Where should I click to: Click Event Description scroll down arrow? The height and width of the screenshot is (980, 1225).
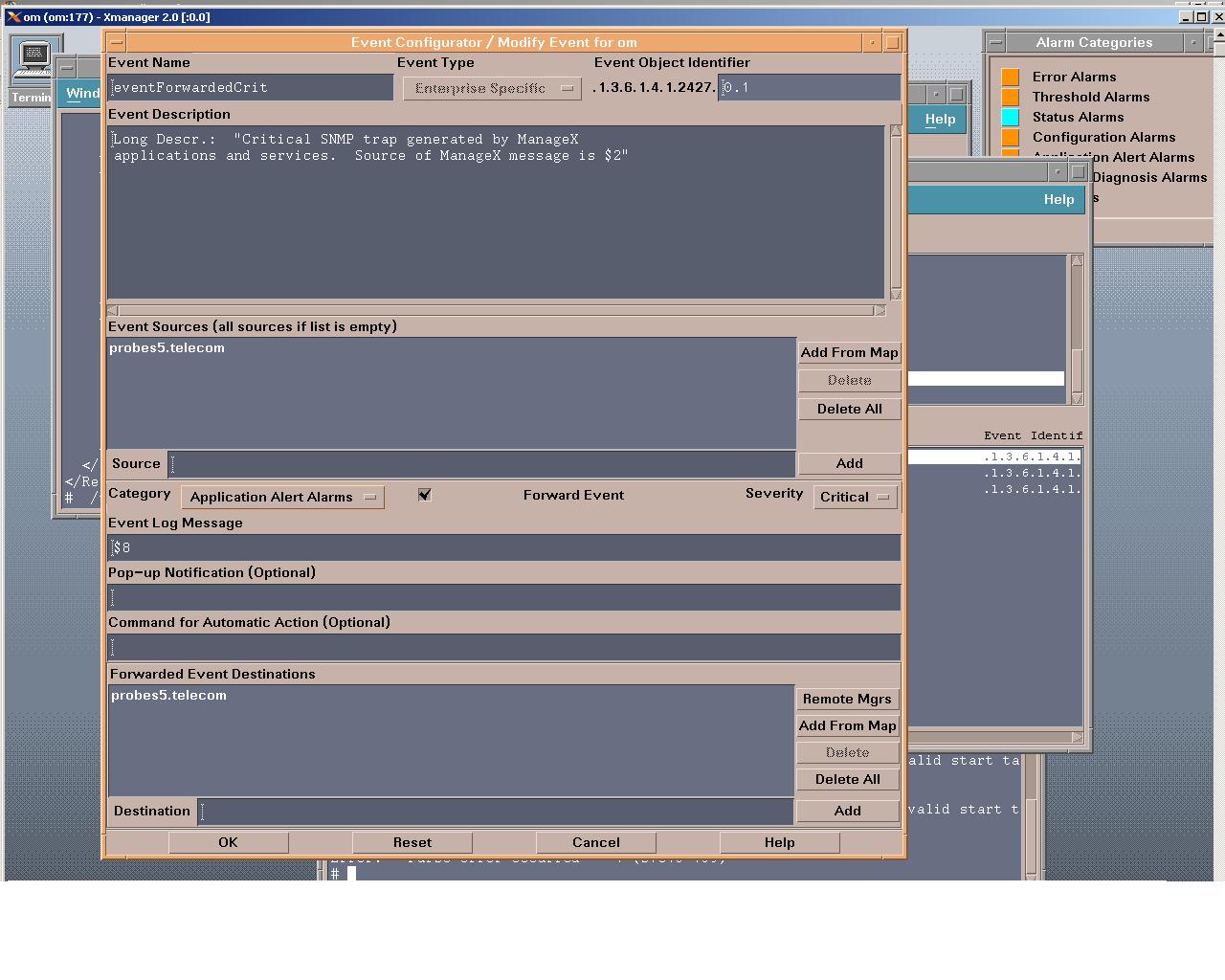896,294
